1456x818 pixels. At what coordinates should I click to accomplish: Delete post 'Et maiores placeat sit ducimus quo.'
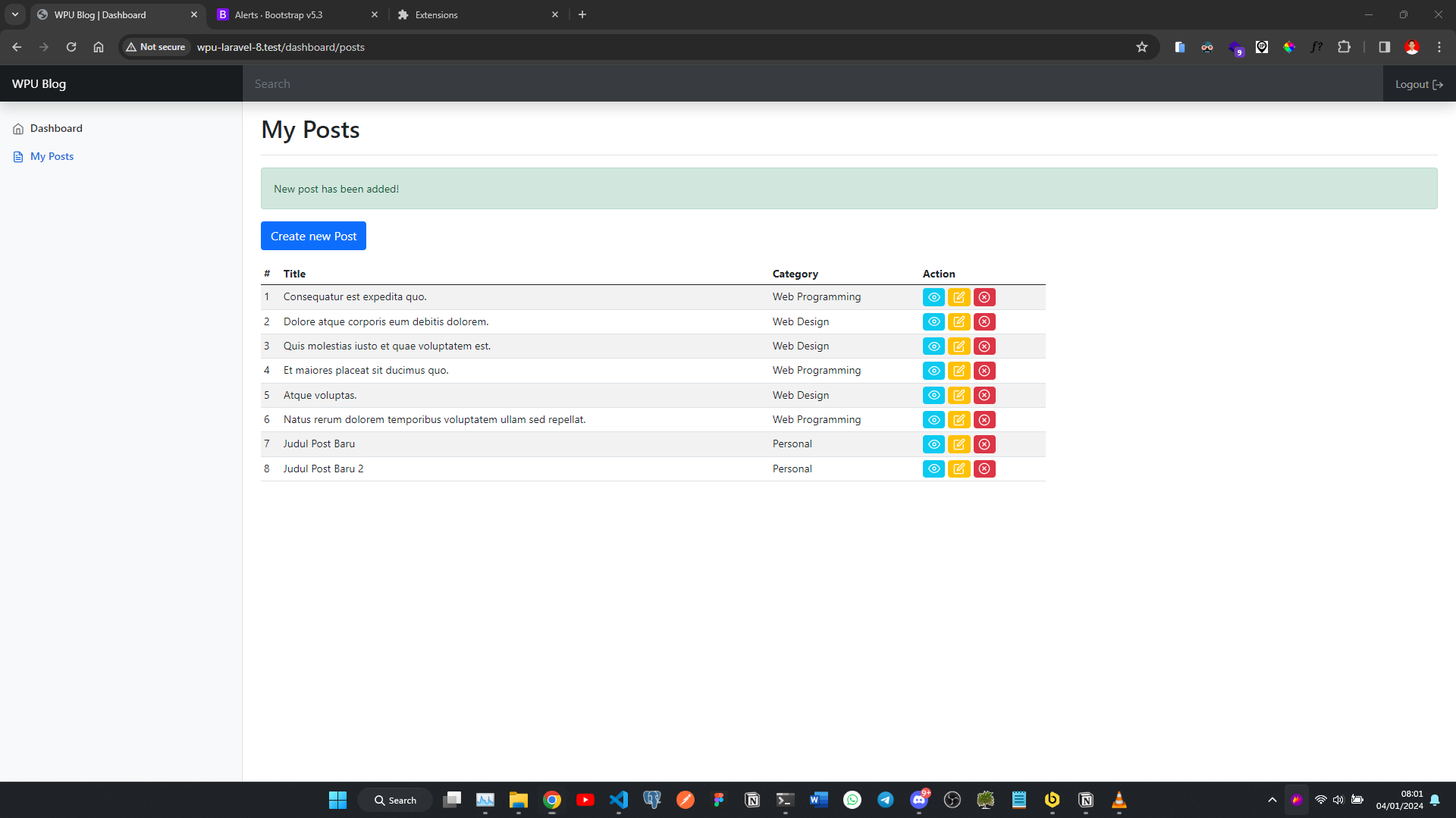pos(984,371)
